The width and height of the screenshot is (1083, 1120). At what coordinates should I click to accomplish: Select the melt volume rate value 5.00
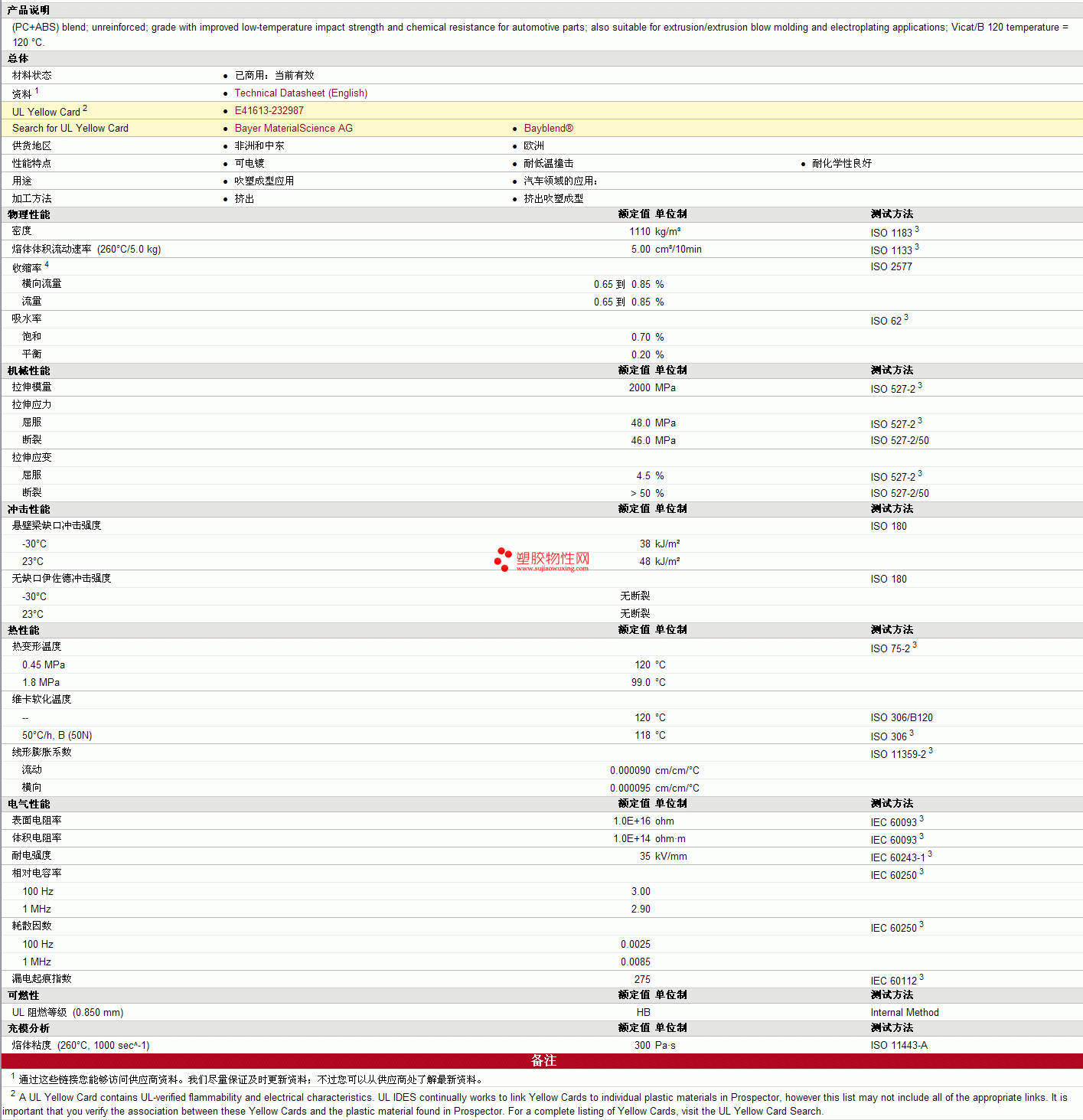[x=641, y=249]
